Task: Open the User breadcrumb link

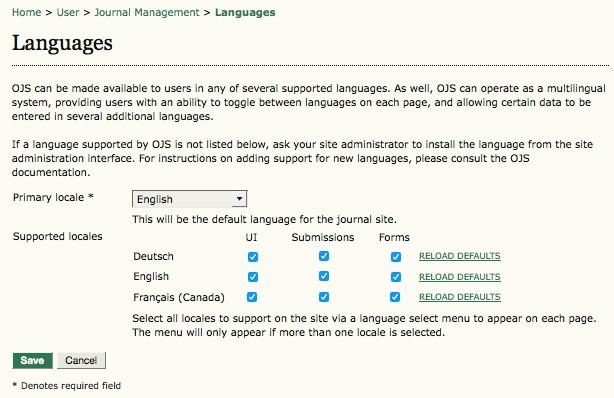Action: click(x=68, y=13)
